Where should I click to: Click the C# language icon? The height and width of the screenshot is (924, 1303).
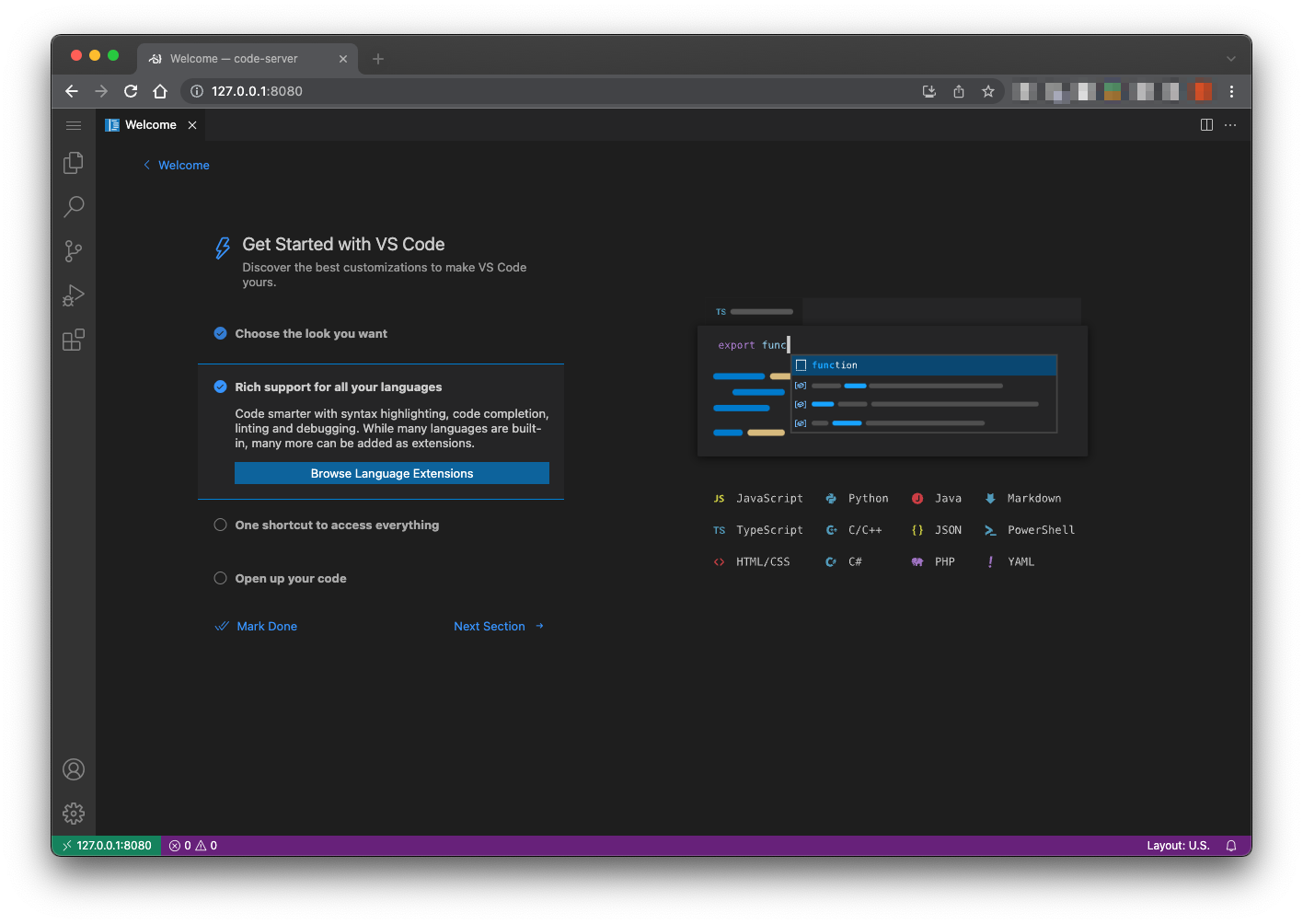tap(831, 561)
